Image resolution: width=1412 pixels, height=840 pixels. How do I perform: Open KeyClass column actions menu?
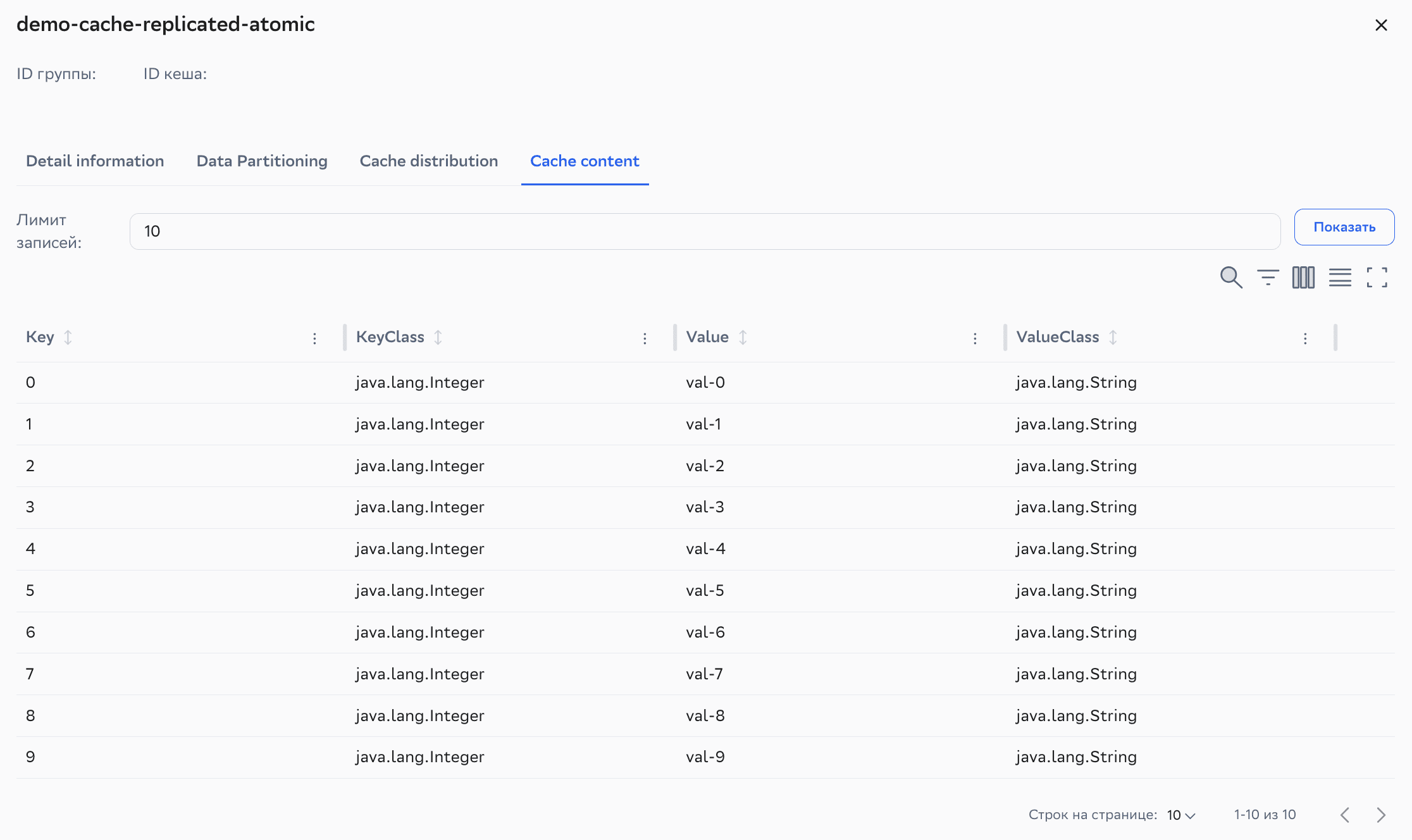(645, 338)
